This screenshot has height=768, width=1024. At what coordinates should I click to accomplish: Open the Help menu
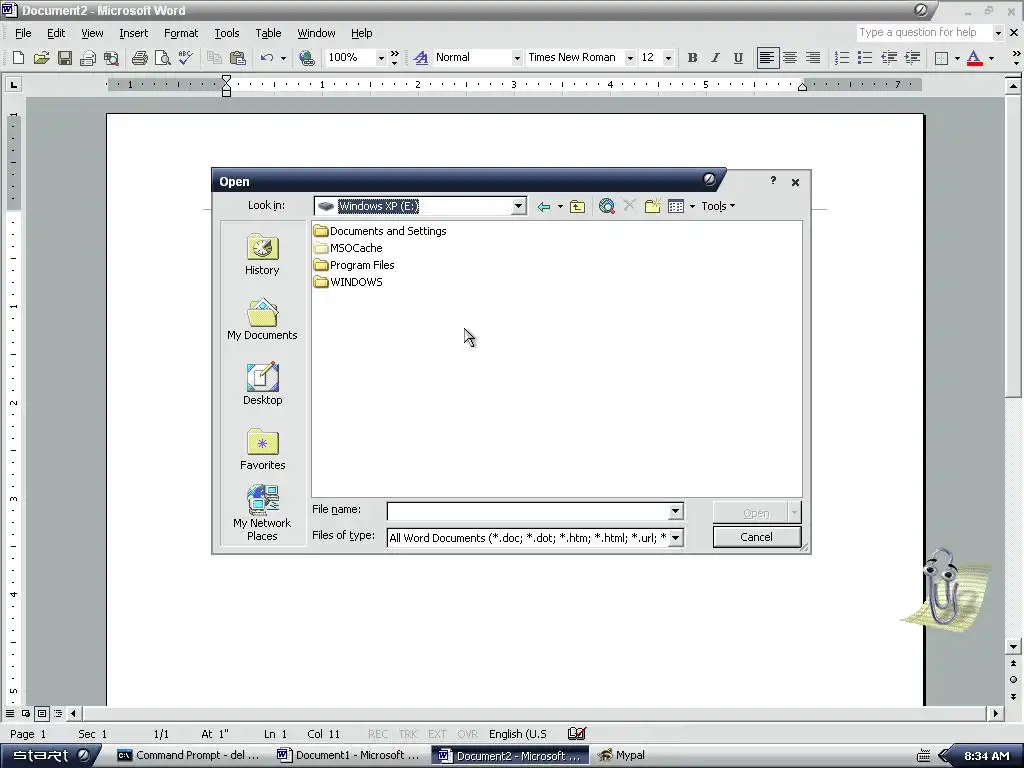(361, 33)
